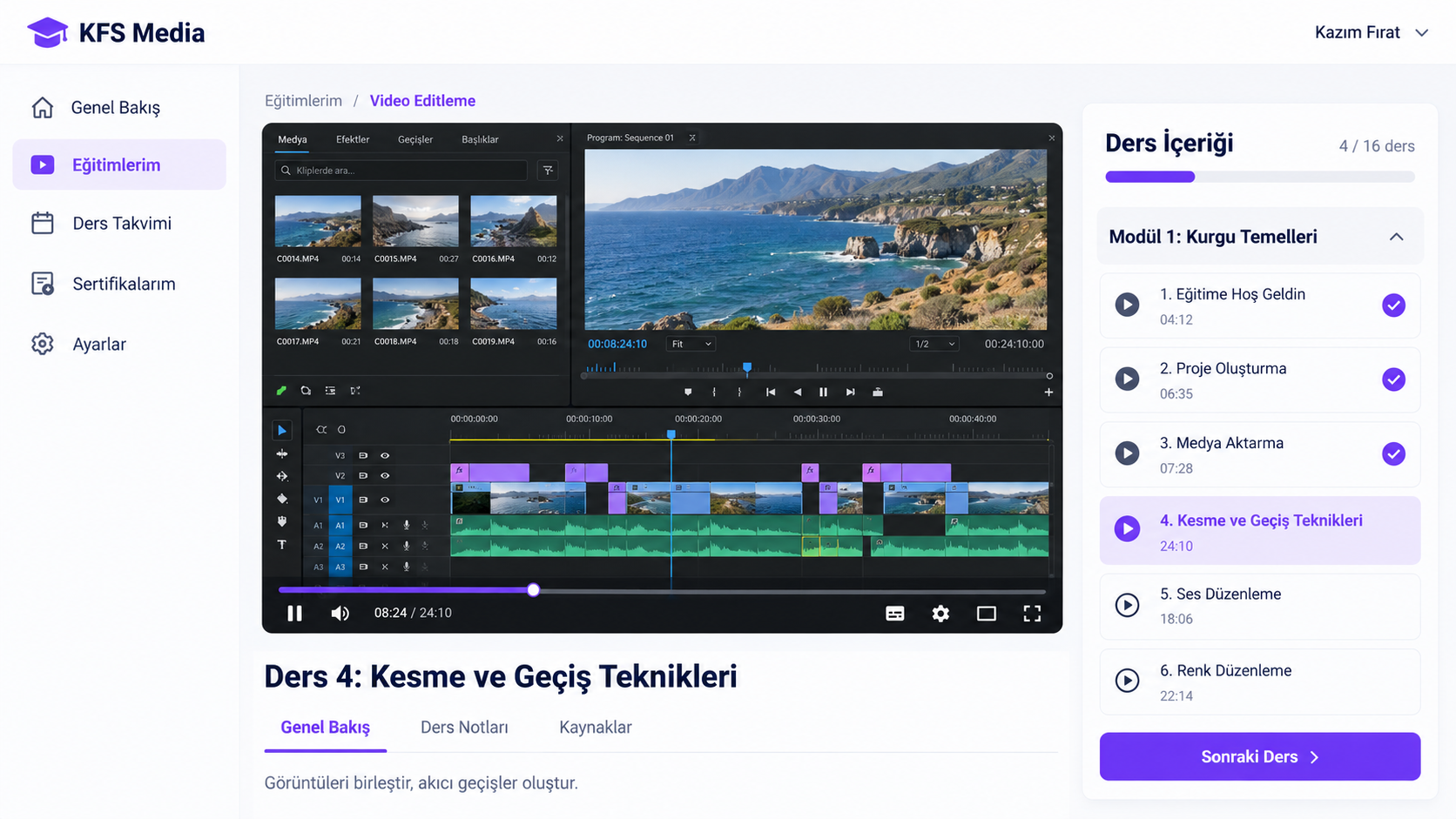Collapse Modül 1: Kurgu Temelleri section
Image resolution: width=1456 pixels, height=819 pixels.
[x=1260, y=237]
